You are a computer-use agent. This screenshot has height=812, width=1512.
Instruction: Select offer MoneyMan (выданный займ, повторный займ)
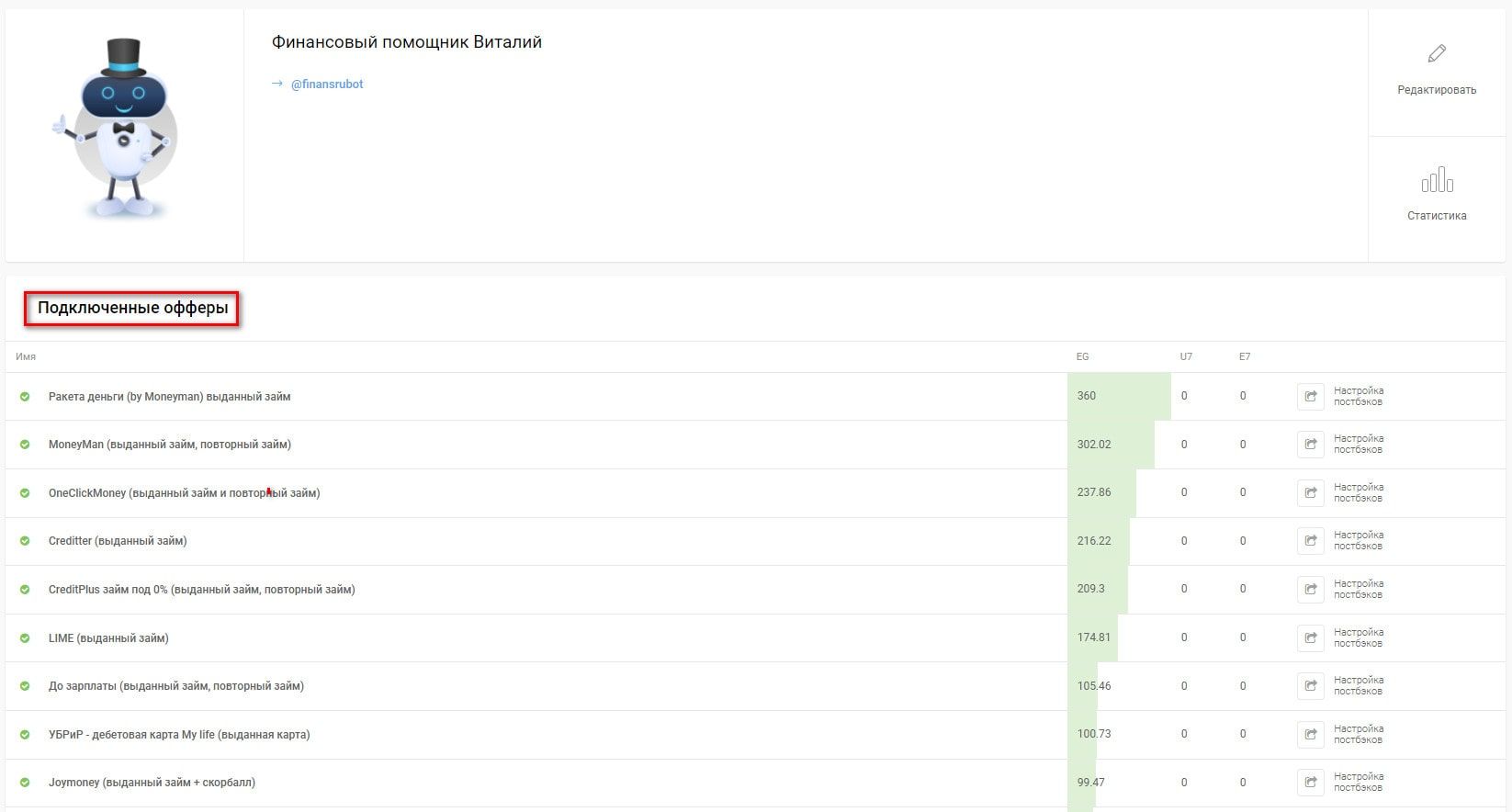(170, 445)
